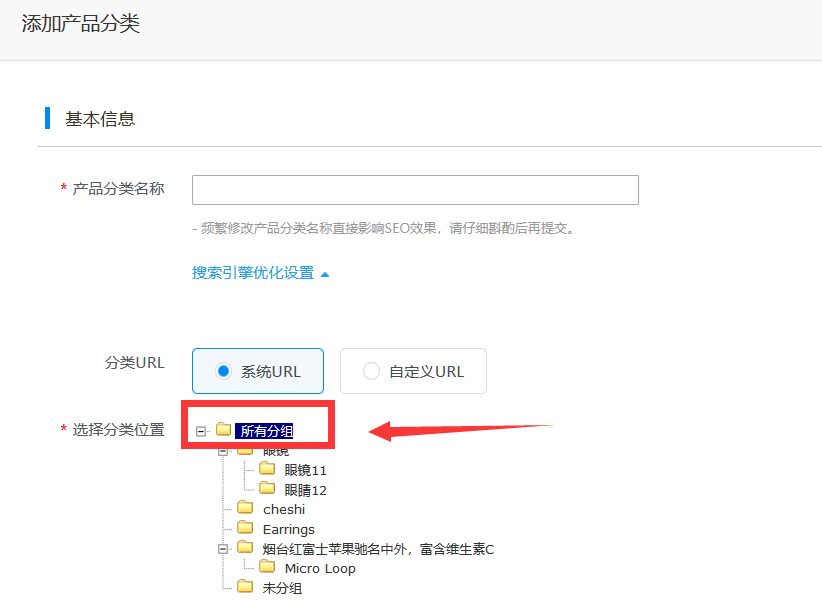Screen dimensions: 822x600
Task: Click the cheshi folder icon
Action: point(245,509)
